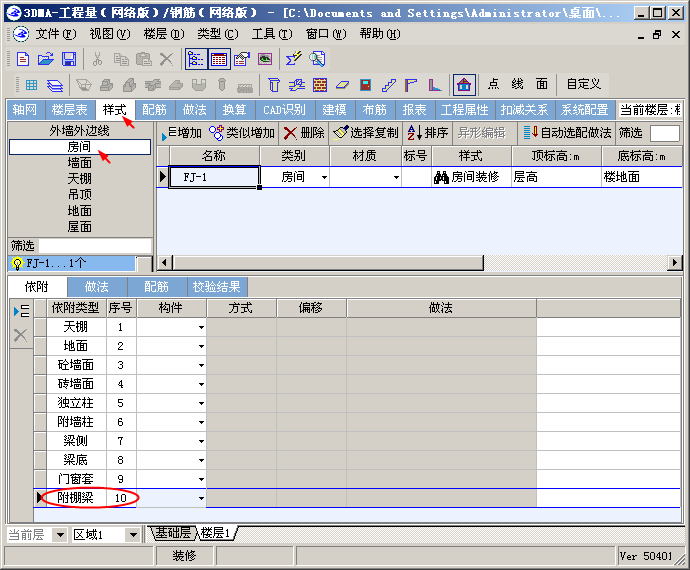Click the binoculars 房间装修 style icon

(441, 177)
